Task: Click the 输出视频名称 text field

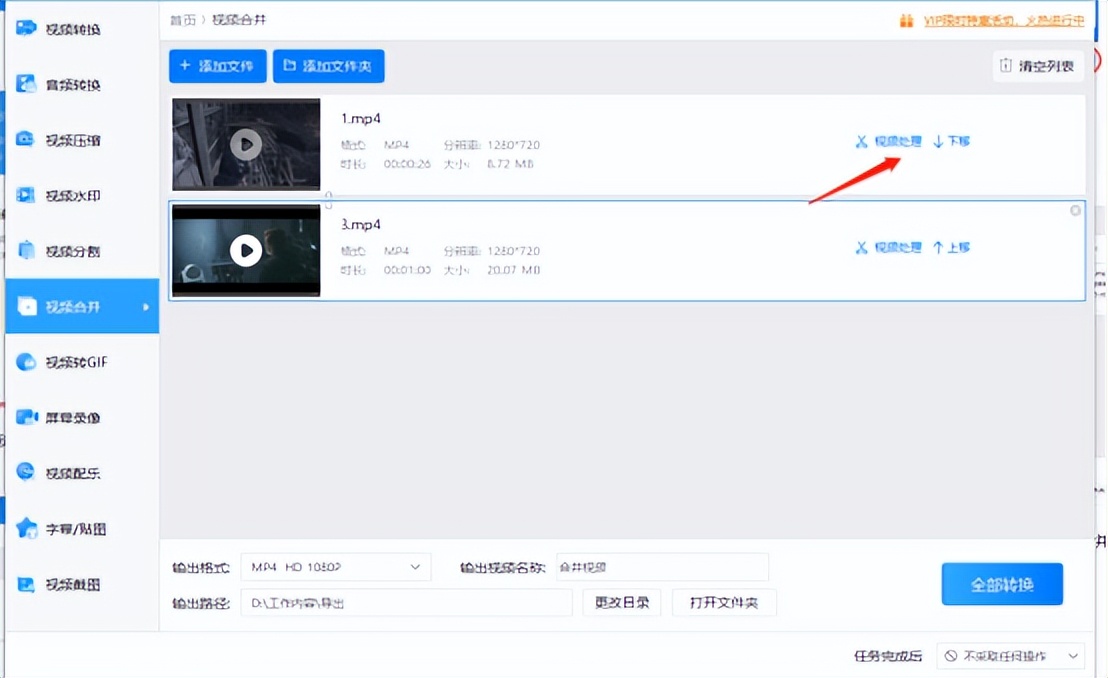Action: pos(661,567)
